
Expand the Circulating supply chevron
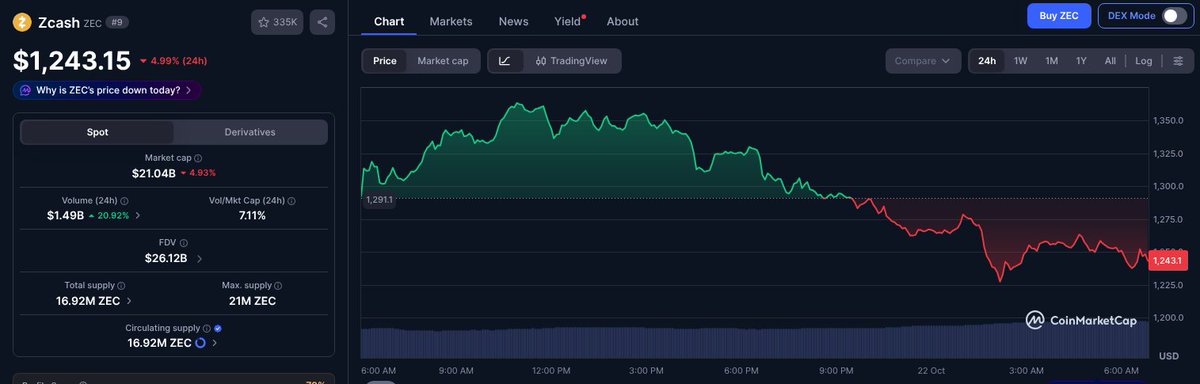pyautogui.click(x=214, y=343)
